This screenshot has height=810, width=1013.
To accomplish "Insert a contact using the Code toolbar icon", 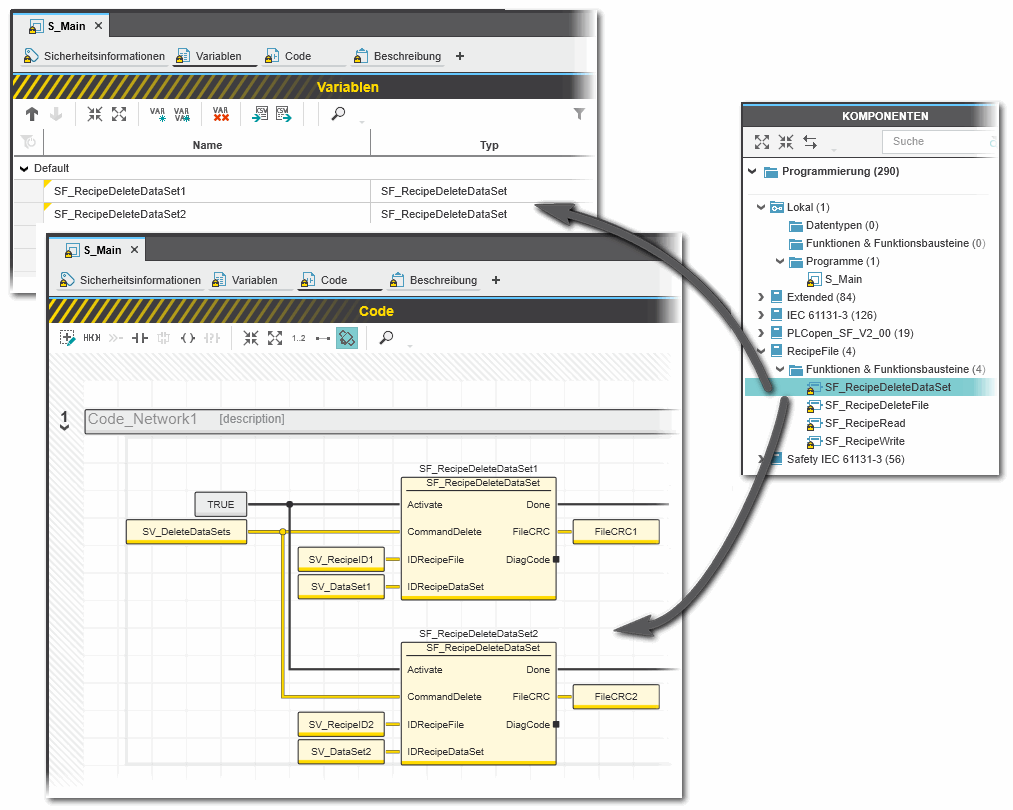I will pyautogui.click(x=140, y=338).
